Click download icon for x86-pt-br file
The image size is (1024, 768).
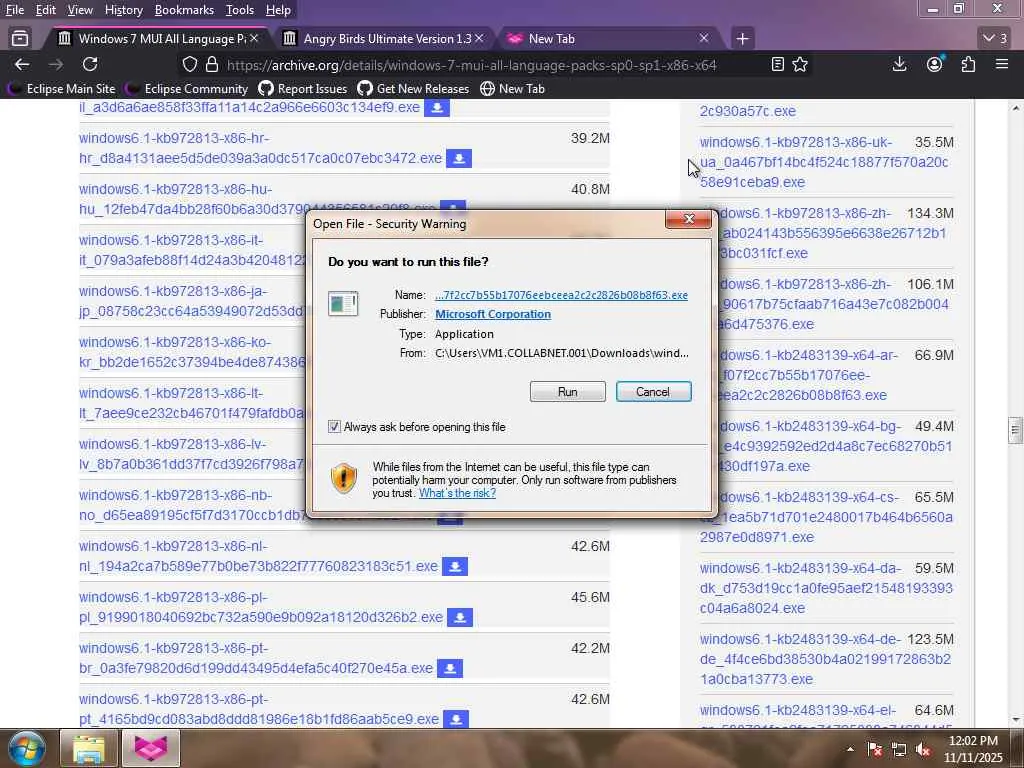450,668
